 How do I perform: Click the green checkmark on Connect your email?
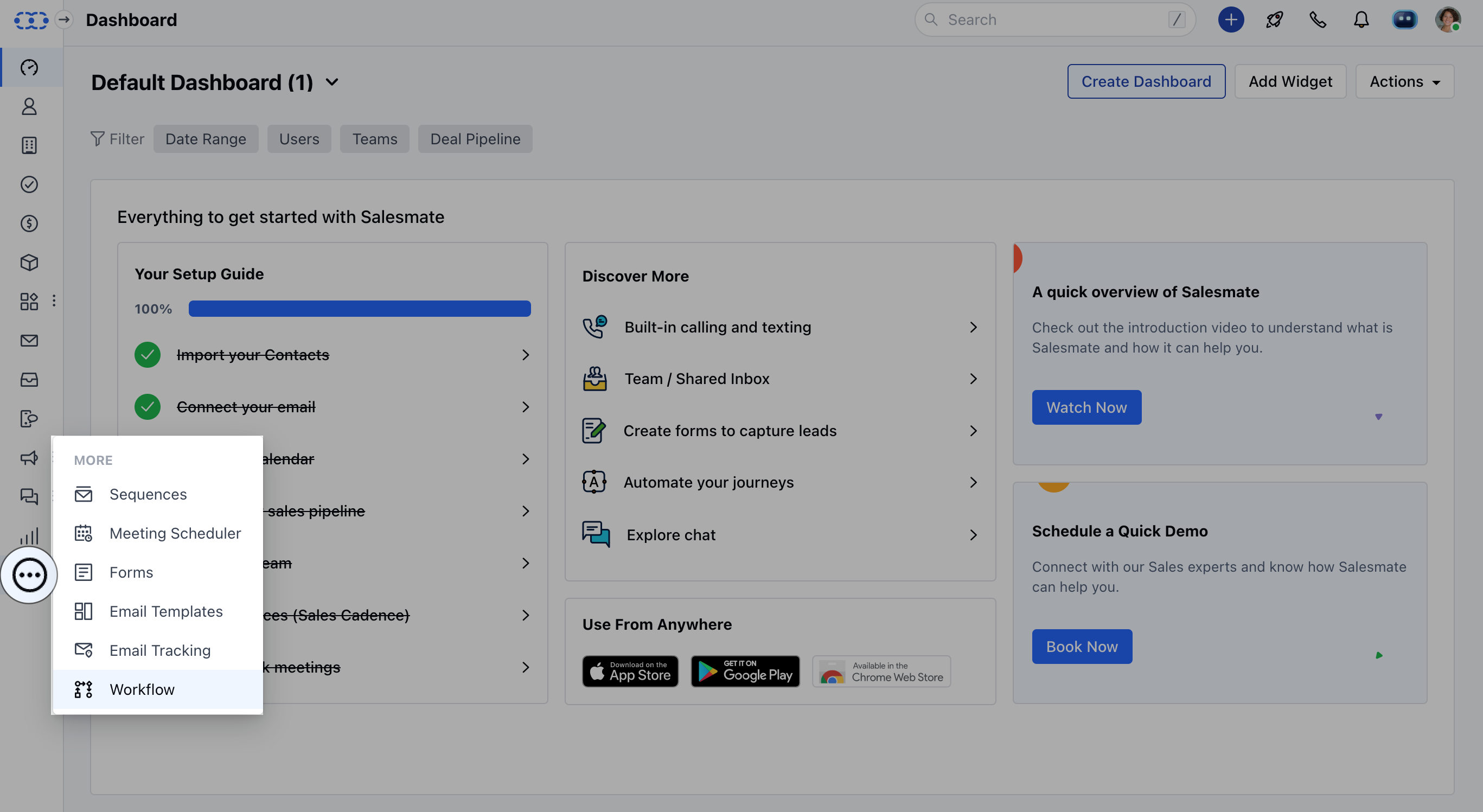pos(148,407)
